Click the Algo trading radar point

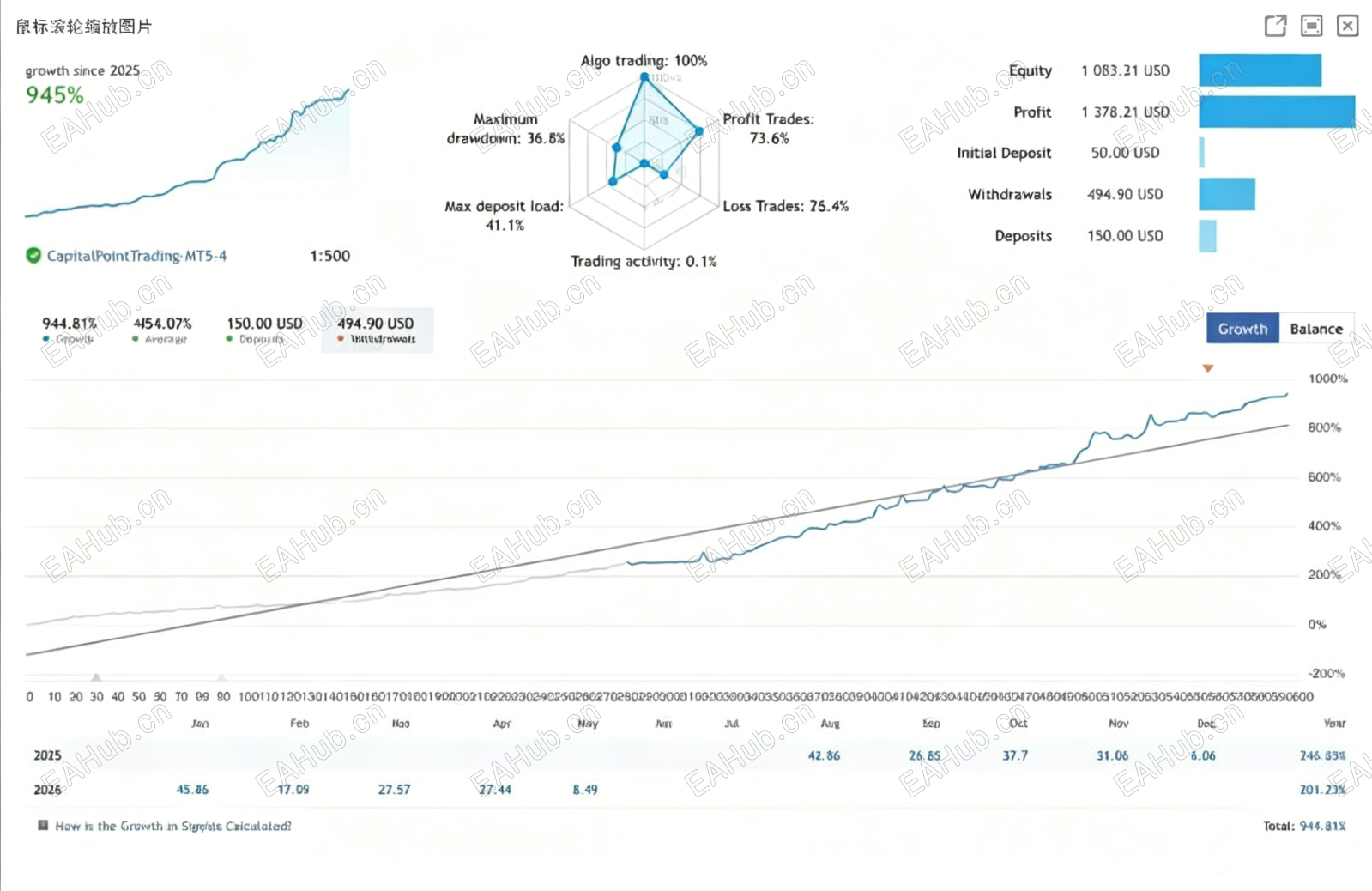[644, 77]
